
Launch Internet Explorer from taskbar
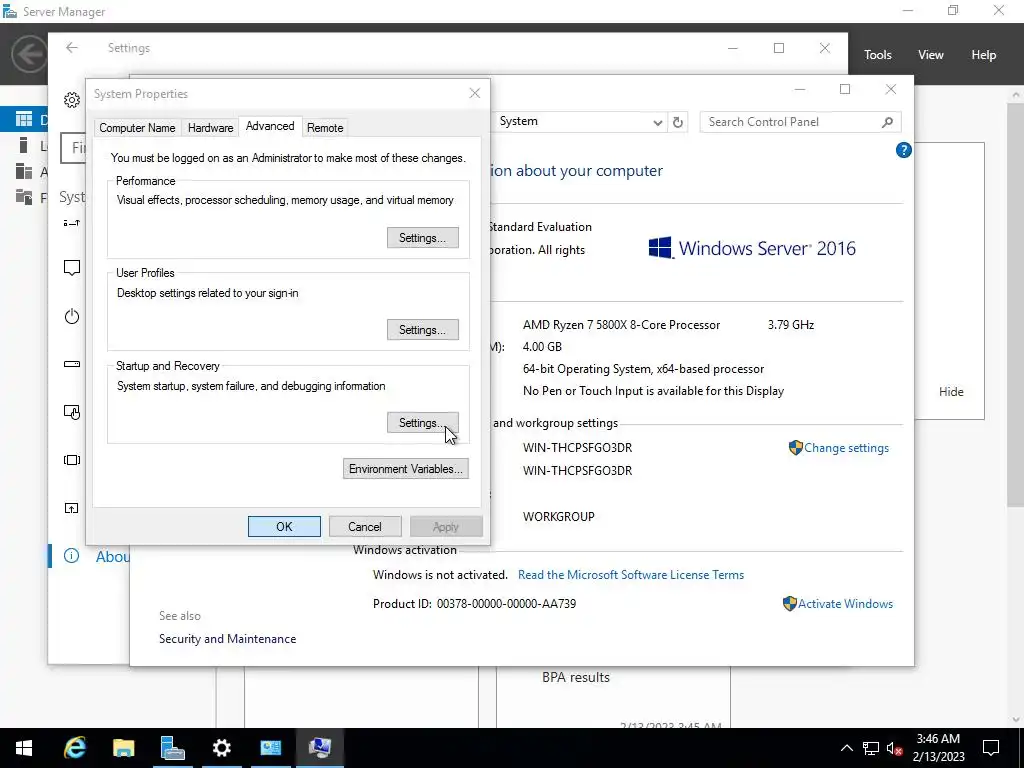(74, 748)
